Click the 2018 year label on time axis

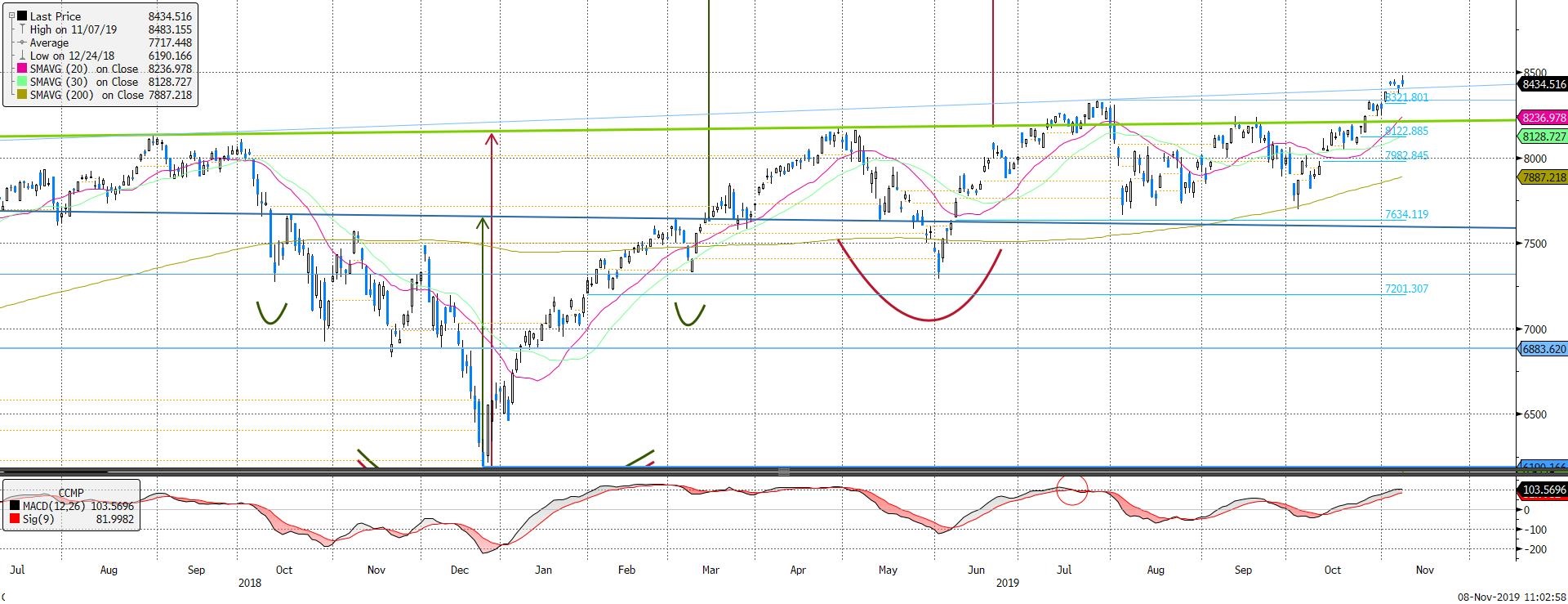click(x=249, y=584)
